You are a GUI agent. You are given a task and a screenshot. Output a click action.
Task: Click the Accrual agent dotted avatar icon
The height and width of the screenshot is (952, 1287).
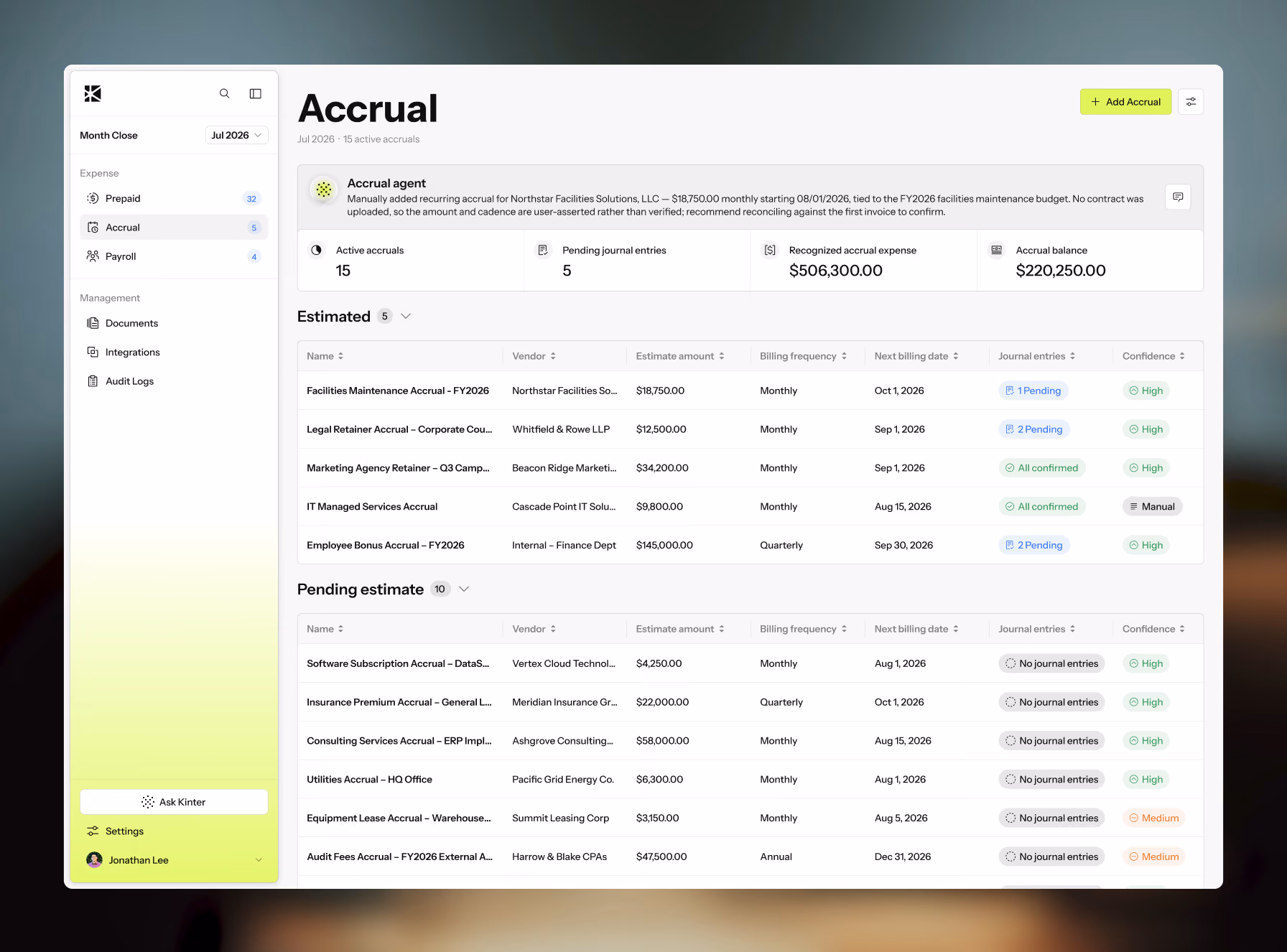coord(324,190)
